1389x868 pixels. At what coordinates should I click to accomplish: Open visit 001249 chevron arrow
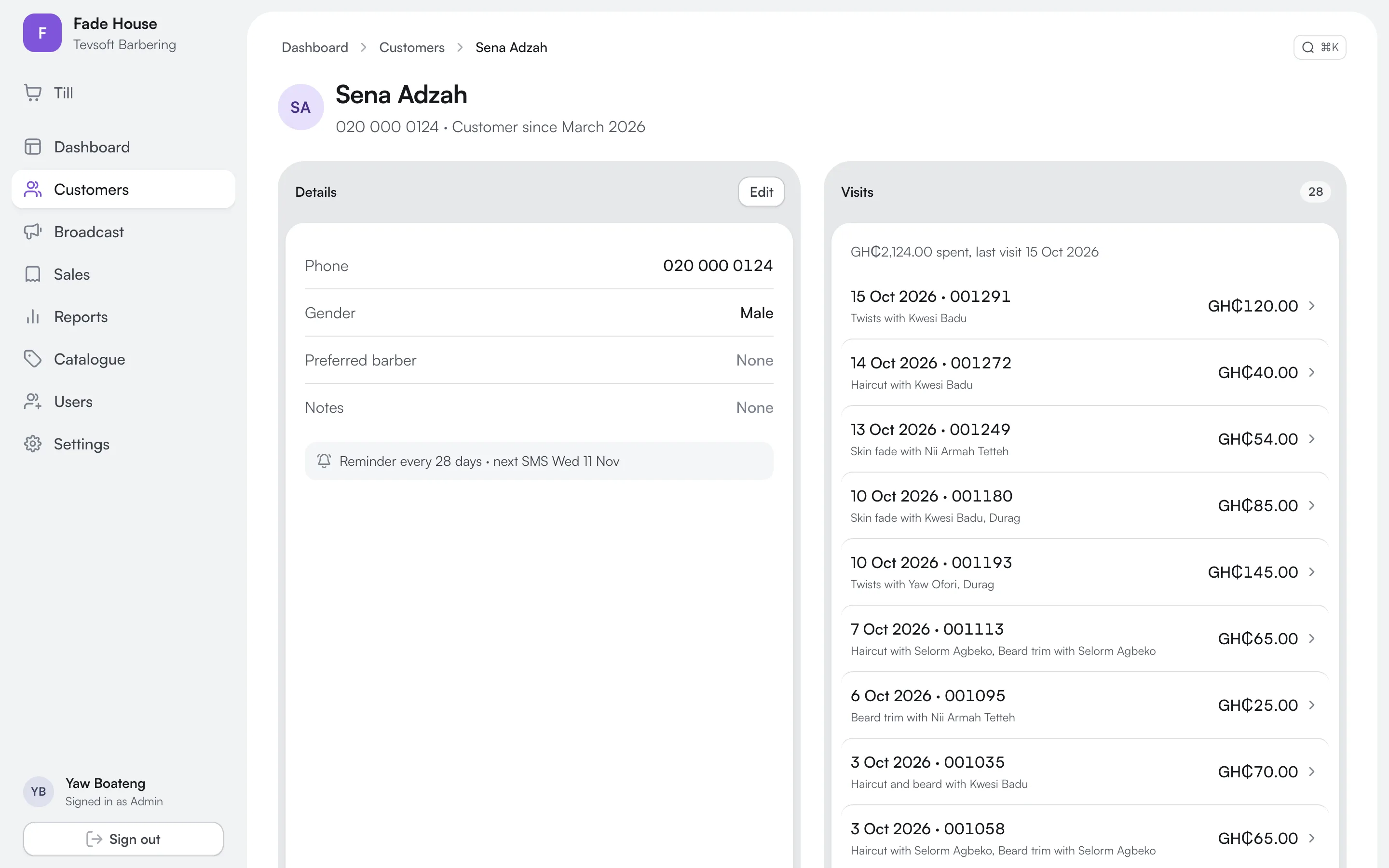coord(1312,439)
